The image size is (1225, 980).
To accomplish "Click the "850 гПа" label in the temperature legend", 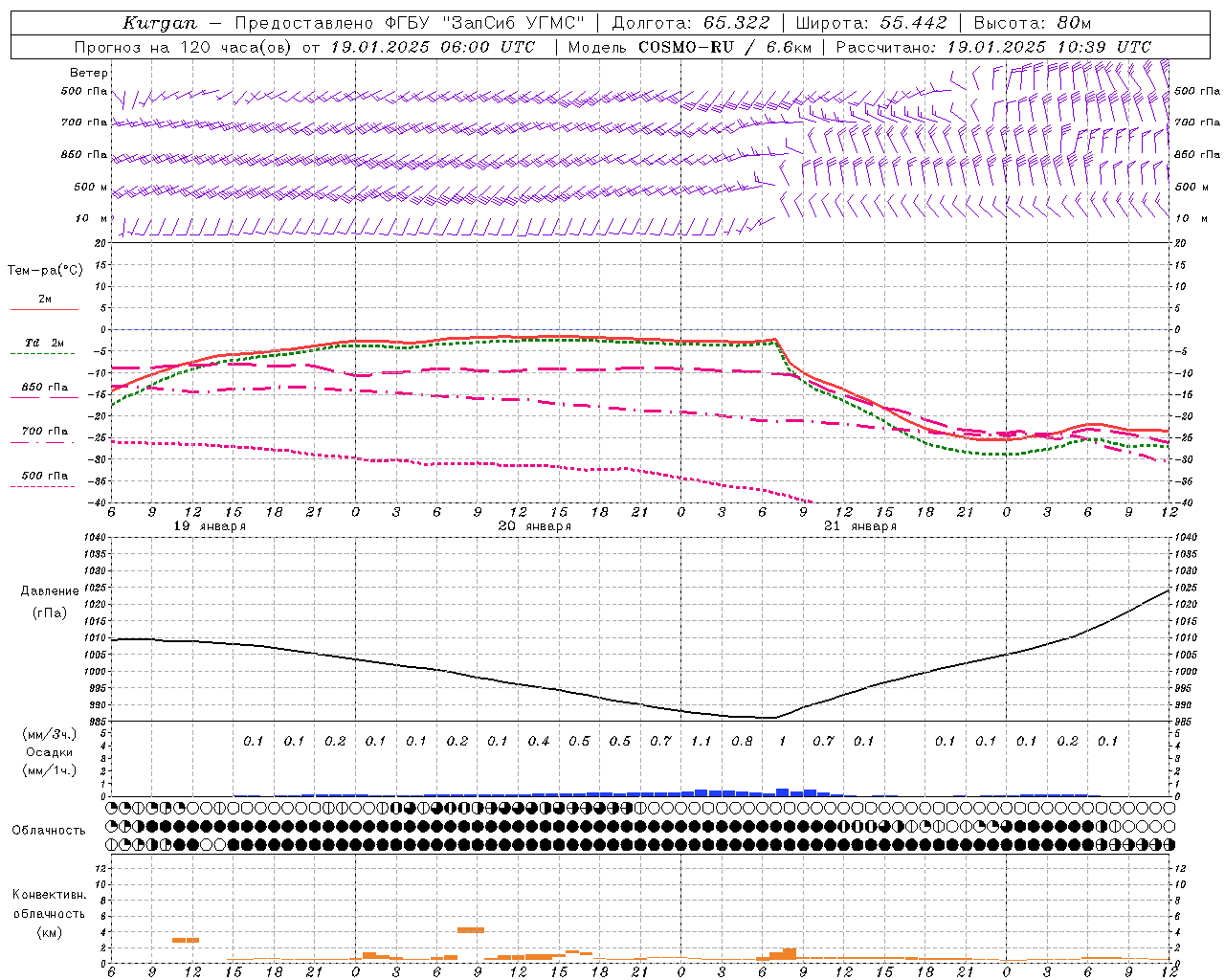I will (x=45, y=387).
